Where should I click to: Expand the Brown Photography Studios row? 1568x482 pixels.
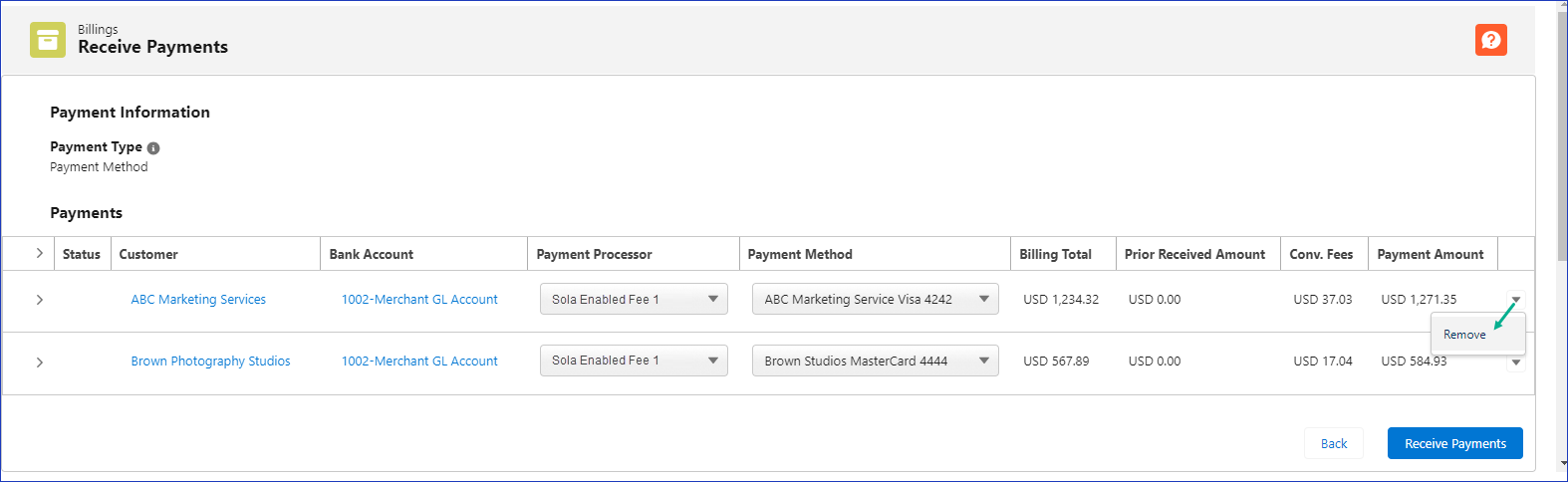click(x=39, y=362)
